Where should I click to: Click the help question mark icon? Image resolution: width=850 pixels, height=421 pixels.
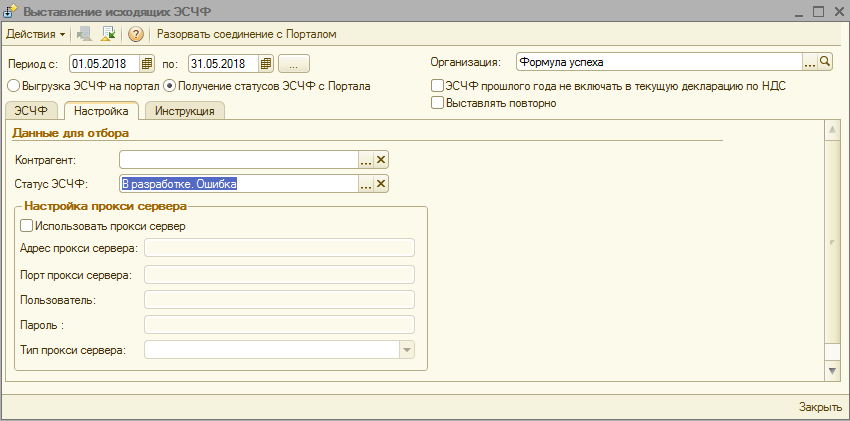[x=136, y=34]
